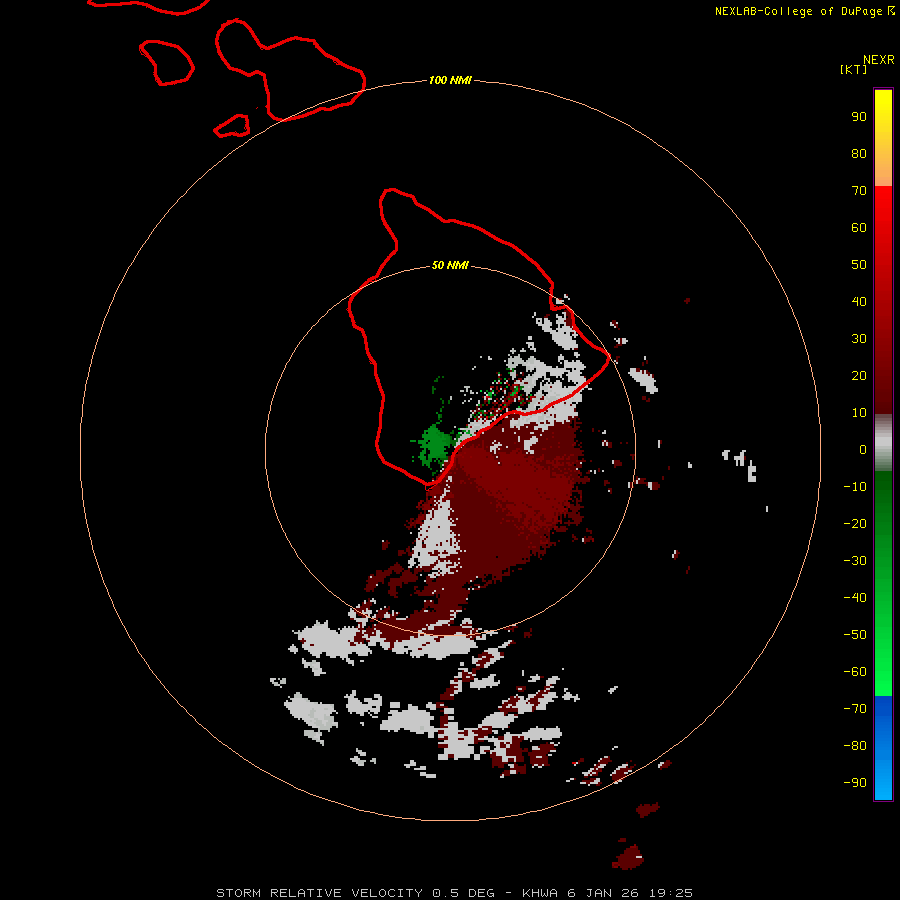The image size is (900, 900).
Task: Click the positive 90 scale value
Action: (859, 117)
